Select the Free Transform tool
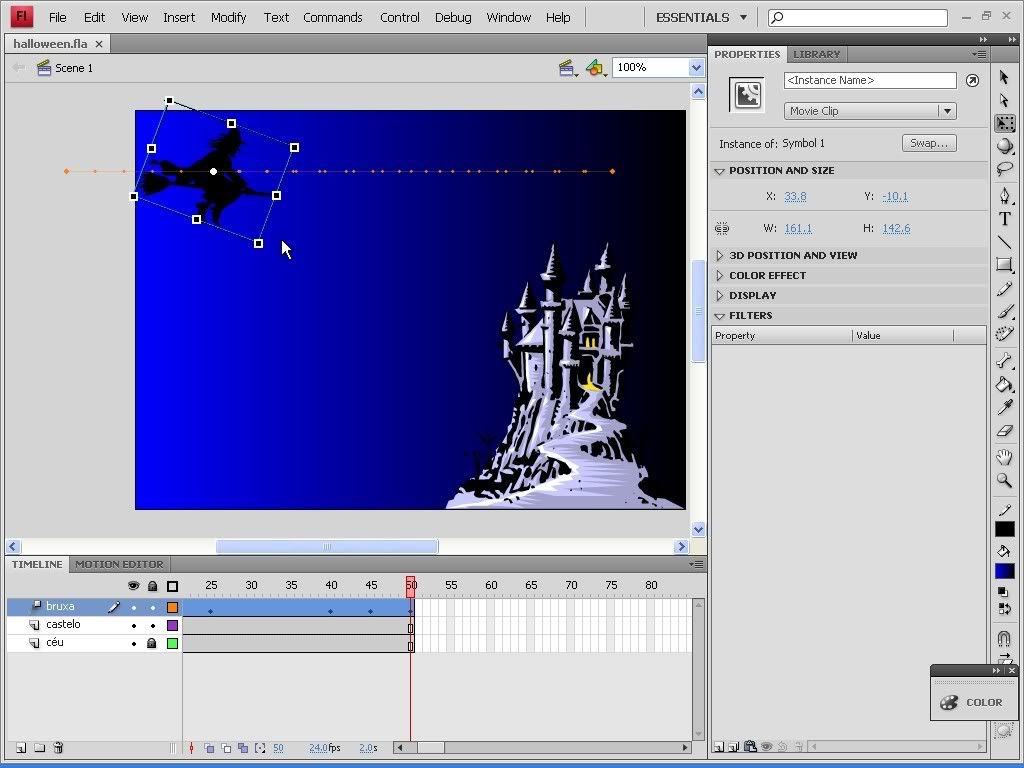The width and height of the screenshot is (1024, 768). [1004, 124]
